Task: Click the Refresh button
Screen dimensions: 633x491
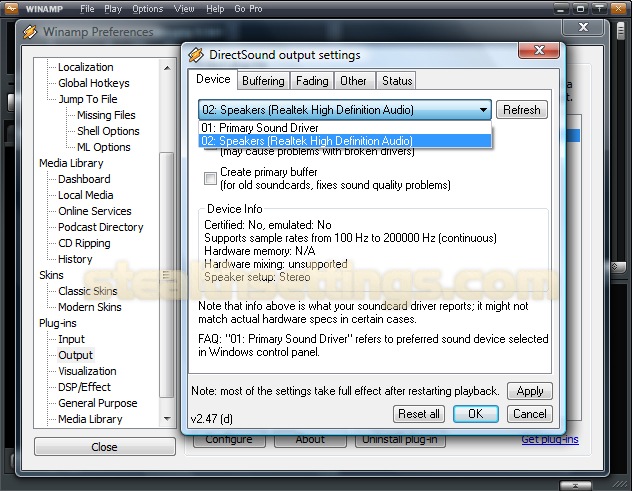Action: [x=522, y=110]
